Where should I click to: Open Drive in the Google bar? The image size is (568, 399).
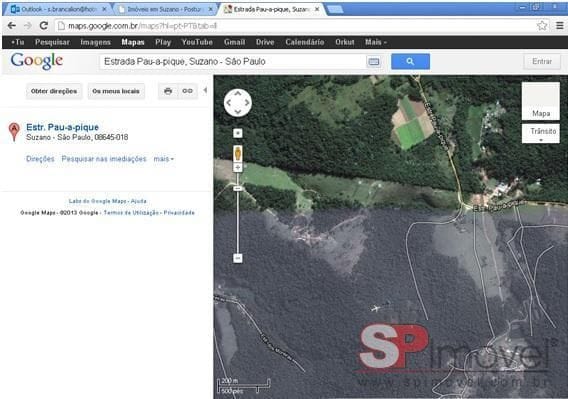pos(265,42)
